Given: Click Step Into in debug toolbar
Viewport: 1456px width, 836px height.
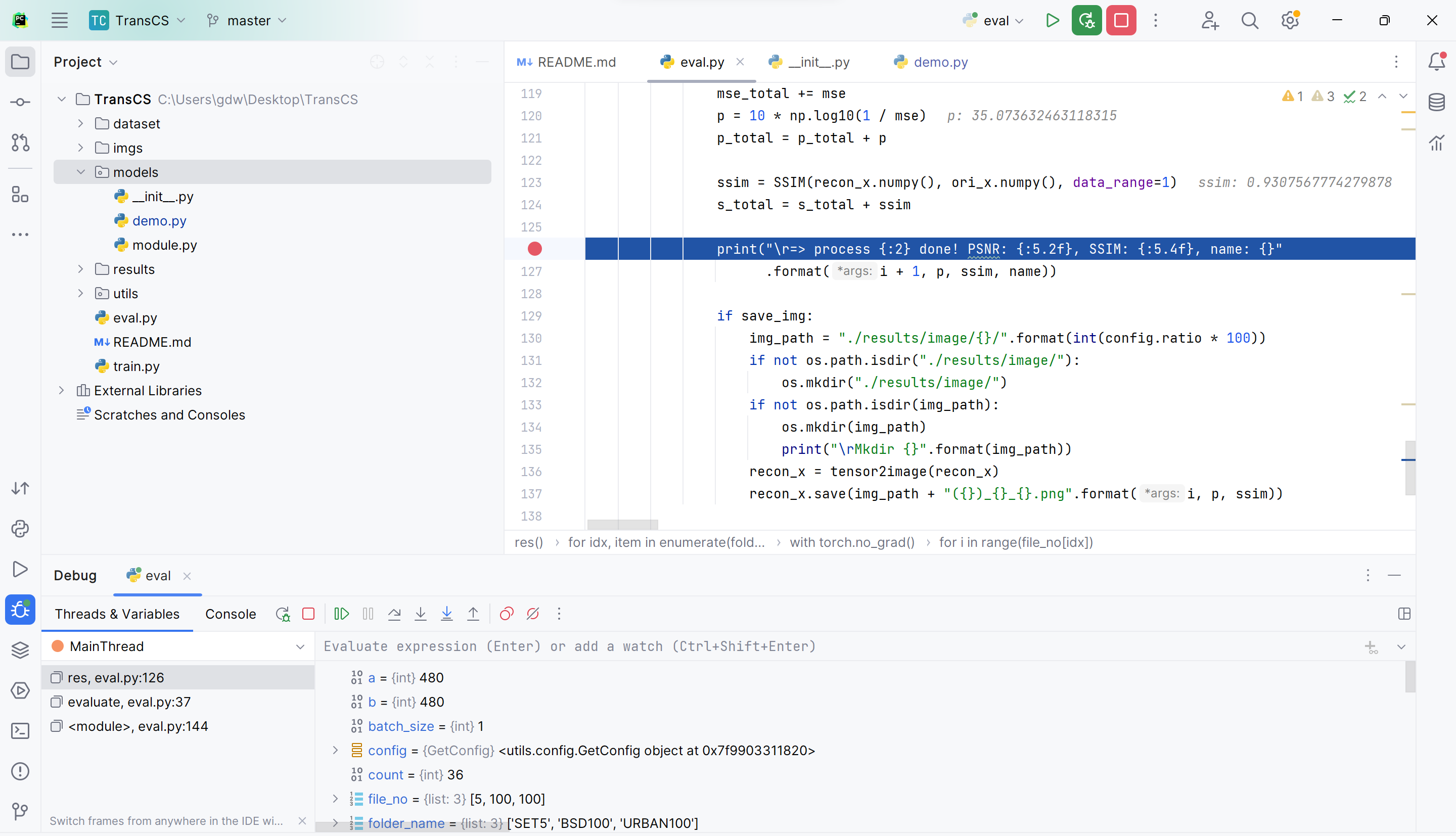Looking at the screenshot, I should click(420, 614).
